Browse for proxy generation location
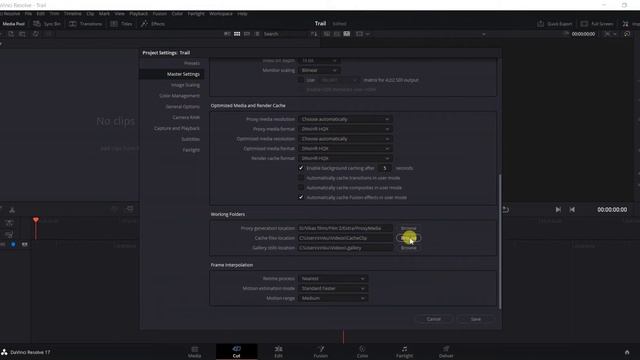Screen dimensions: 640x360 point(408,228)
